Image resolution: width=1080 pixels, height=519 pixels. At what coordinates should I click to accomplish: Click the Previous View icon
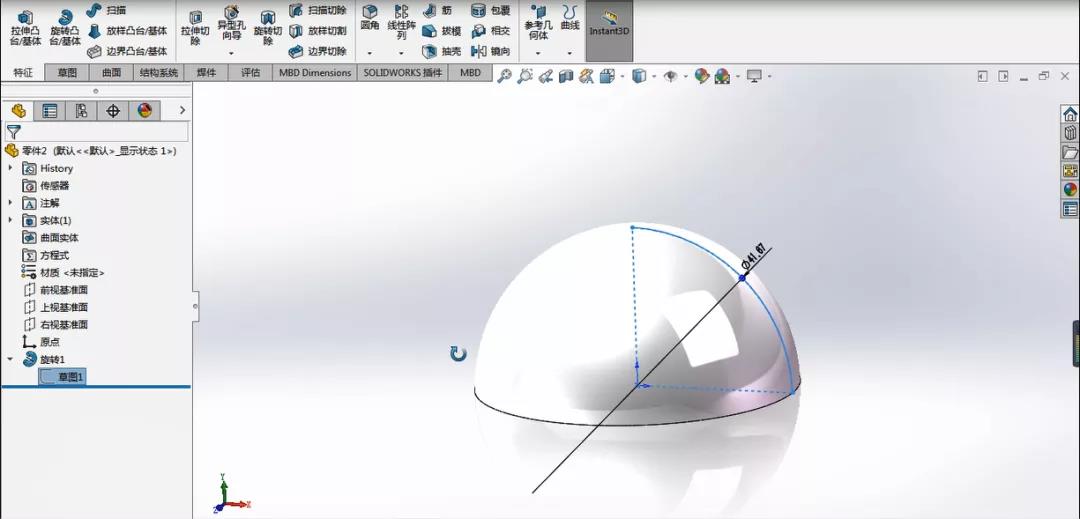[546, 76]
